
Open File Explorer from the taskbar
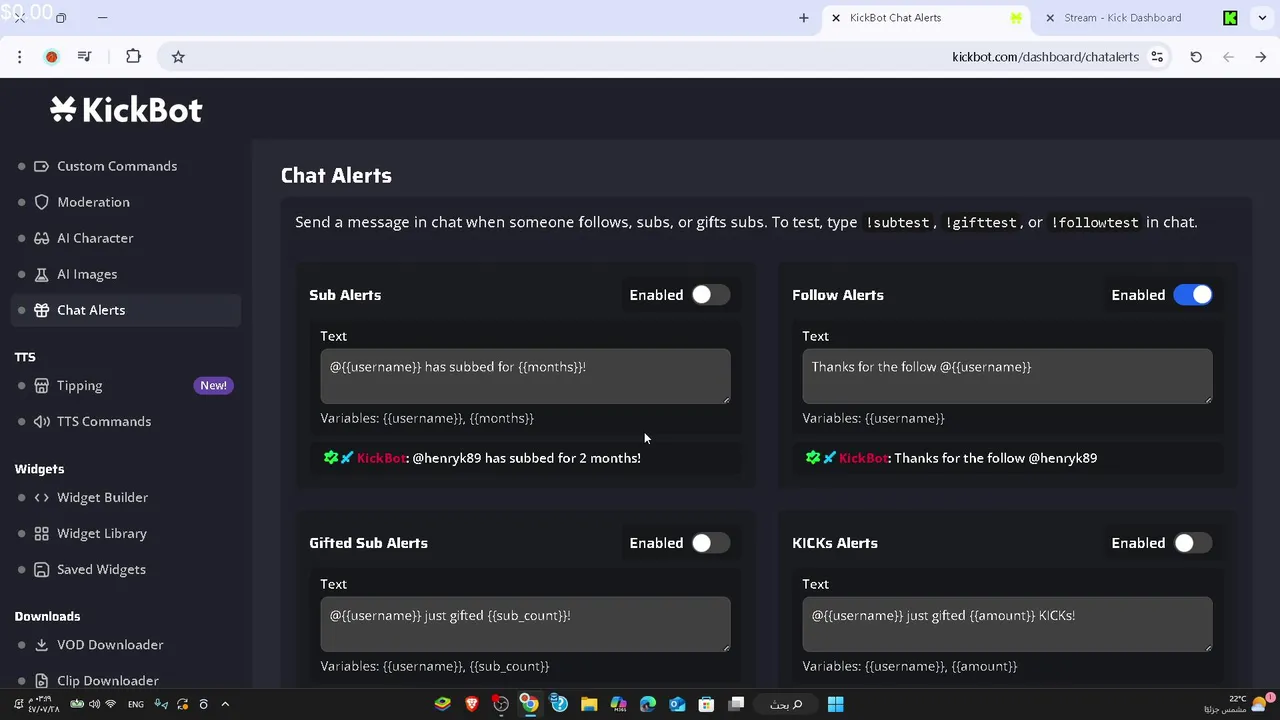(x=588, y=704)
